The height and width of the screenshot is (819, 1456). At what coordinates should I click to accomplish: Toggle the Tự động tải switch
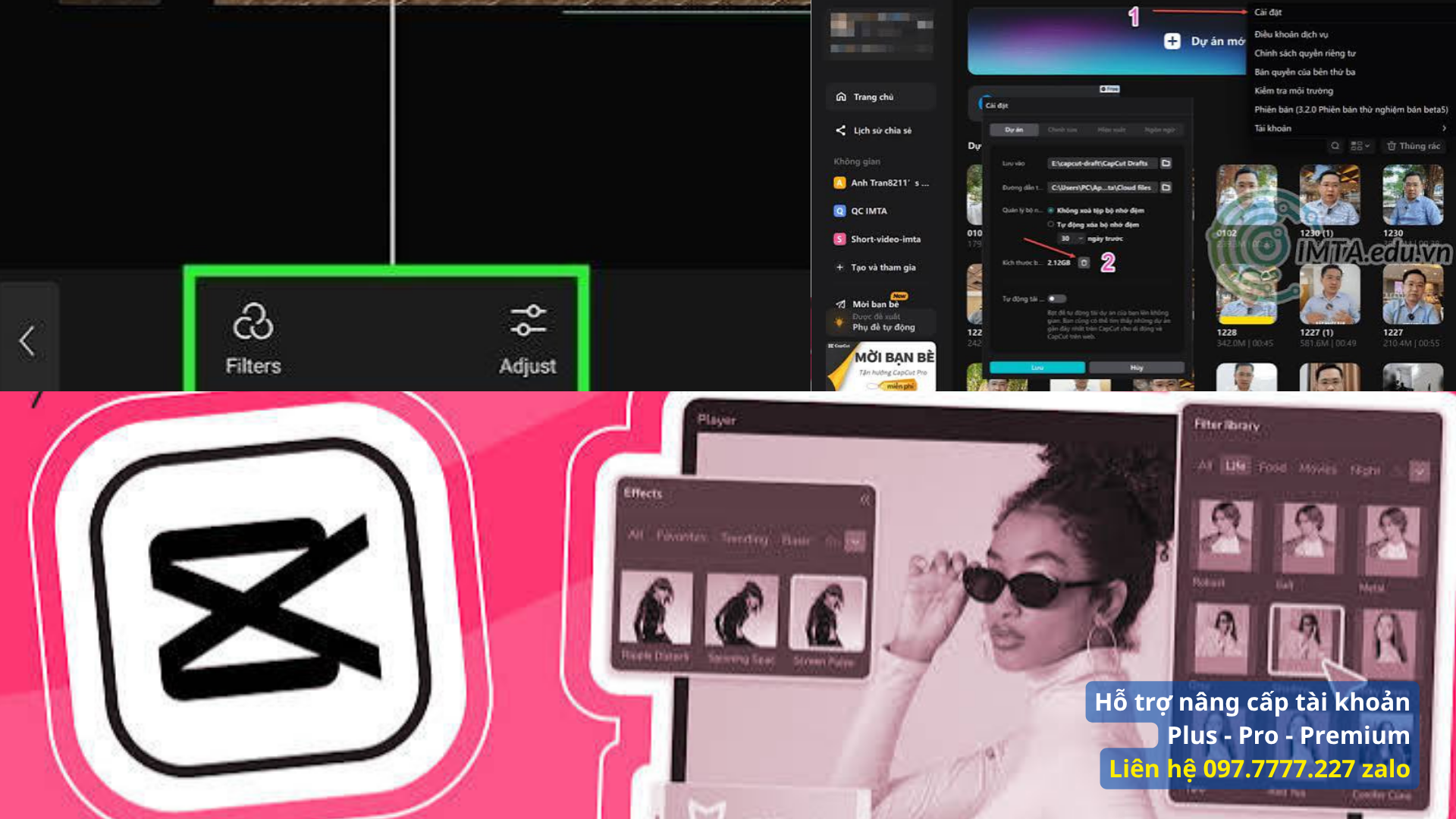[1056, 299]
